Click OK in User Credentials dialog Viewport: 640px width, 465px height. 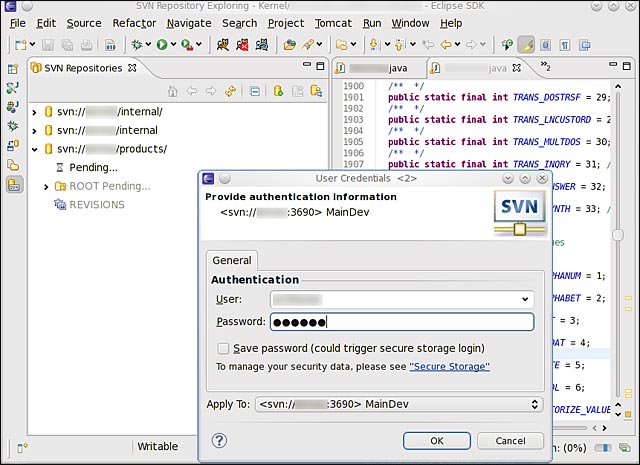[x=437, y=441]
